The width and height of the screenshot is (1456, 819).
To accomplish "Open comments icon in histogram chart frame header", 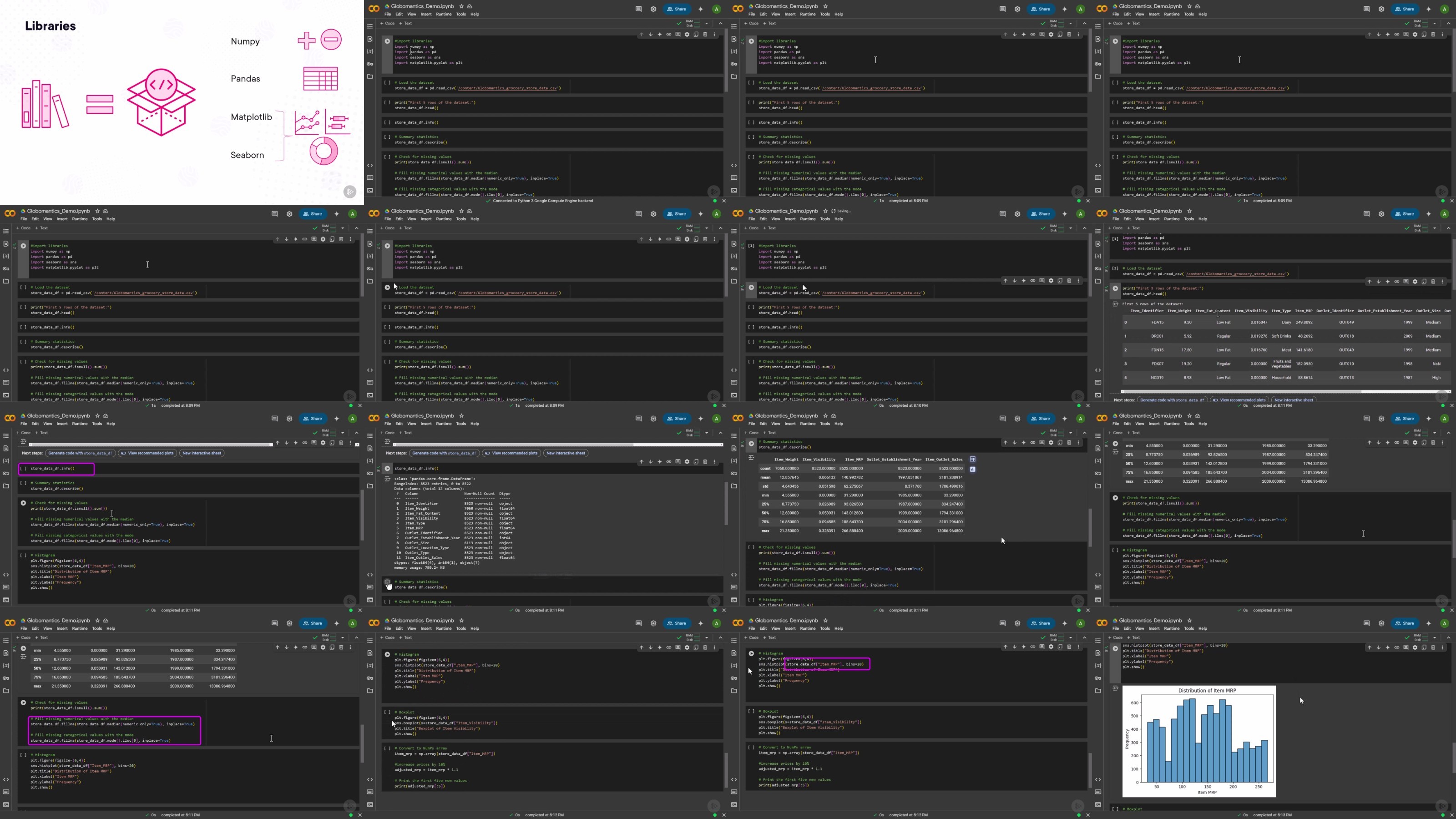I will click(x=1366, y=623).
